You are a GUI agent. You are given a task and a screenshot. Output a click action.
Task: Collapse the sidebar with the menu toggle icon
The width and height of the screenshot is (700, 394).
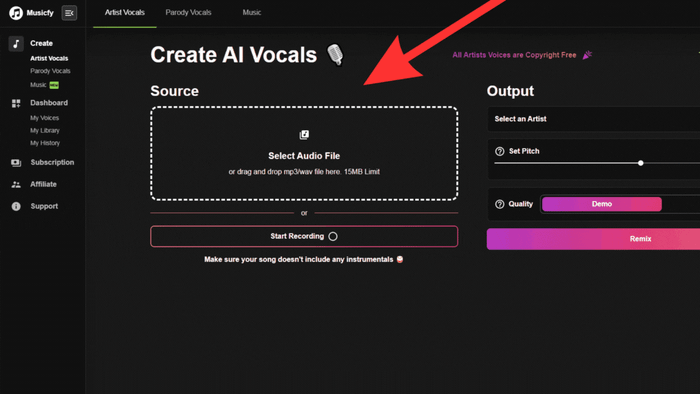(69, 13)
